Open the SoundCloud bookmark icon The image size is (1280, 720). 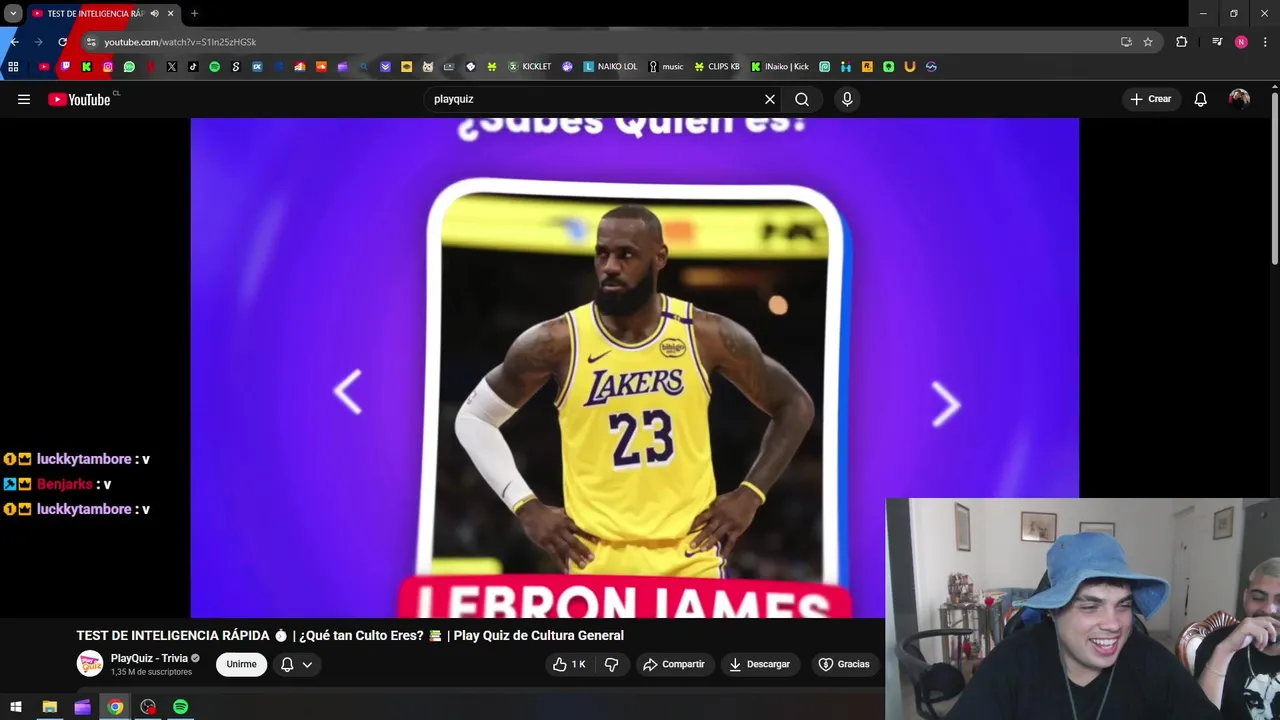point(321,67)
